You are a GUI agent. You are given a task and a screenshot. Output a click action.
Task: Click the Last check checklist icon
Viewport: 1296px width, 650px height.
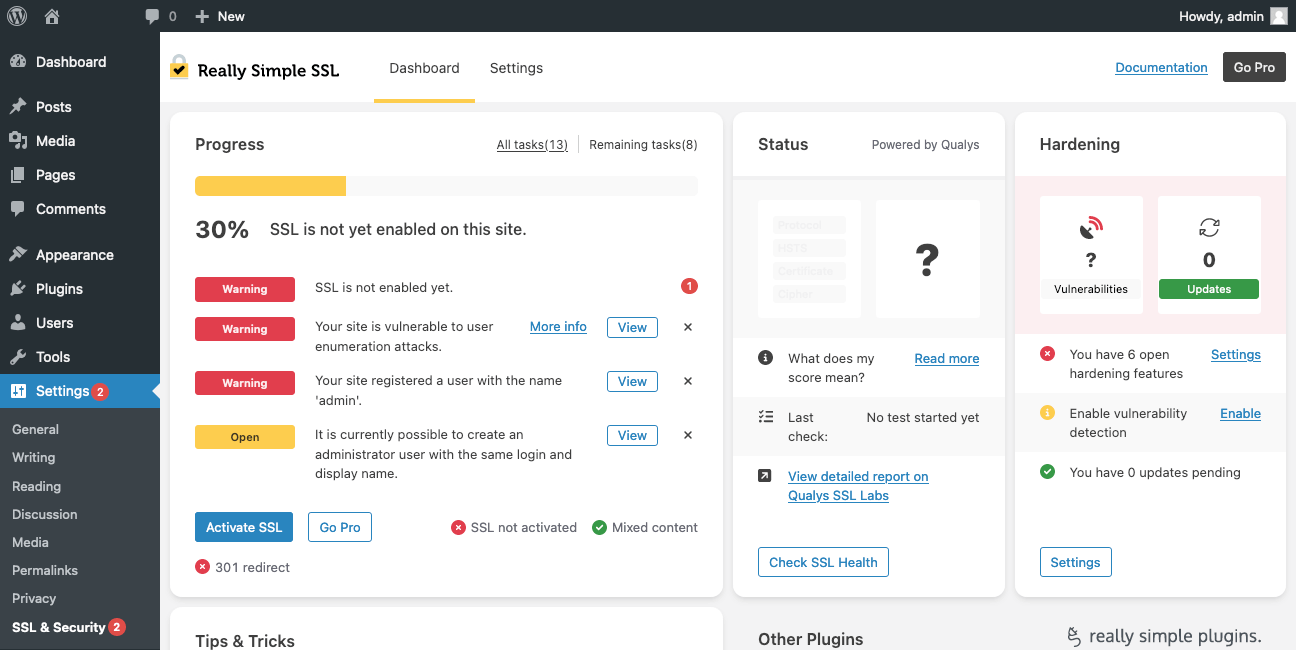coord(765,417)
